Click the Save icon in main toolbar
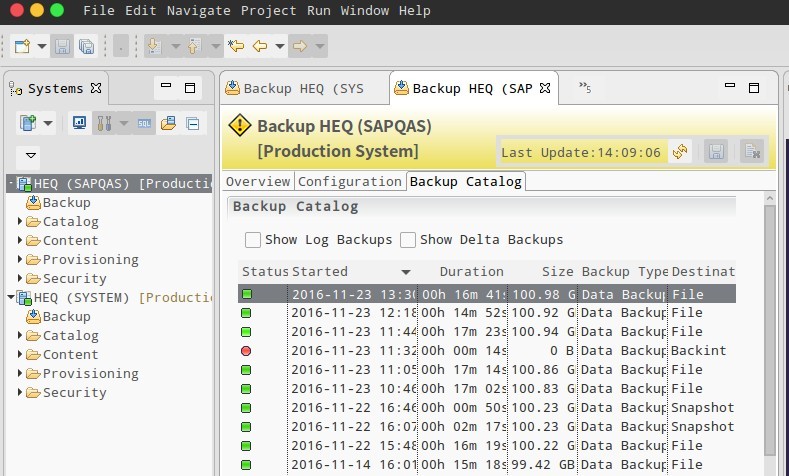The height and width of the screenshot is (476, 789). click(x=62, y=46)
